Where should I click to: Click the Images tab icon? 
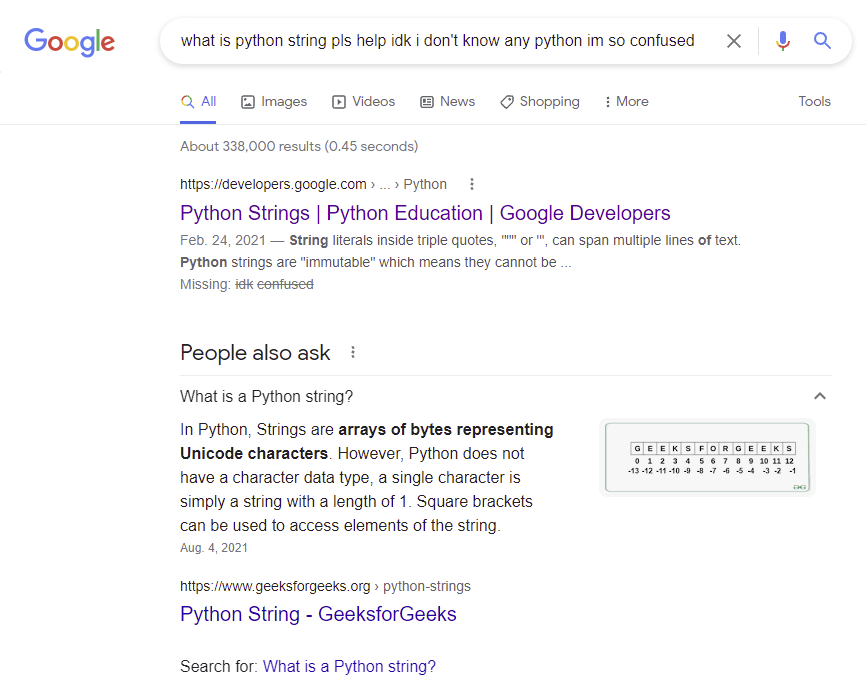(x=249, y=102)
